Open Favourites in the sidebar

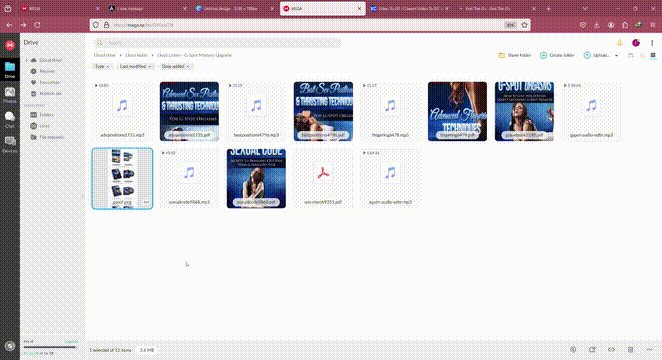click(46, 83)
